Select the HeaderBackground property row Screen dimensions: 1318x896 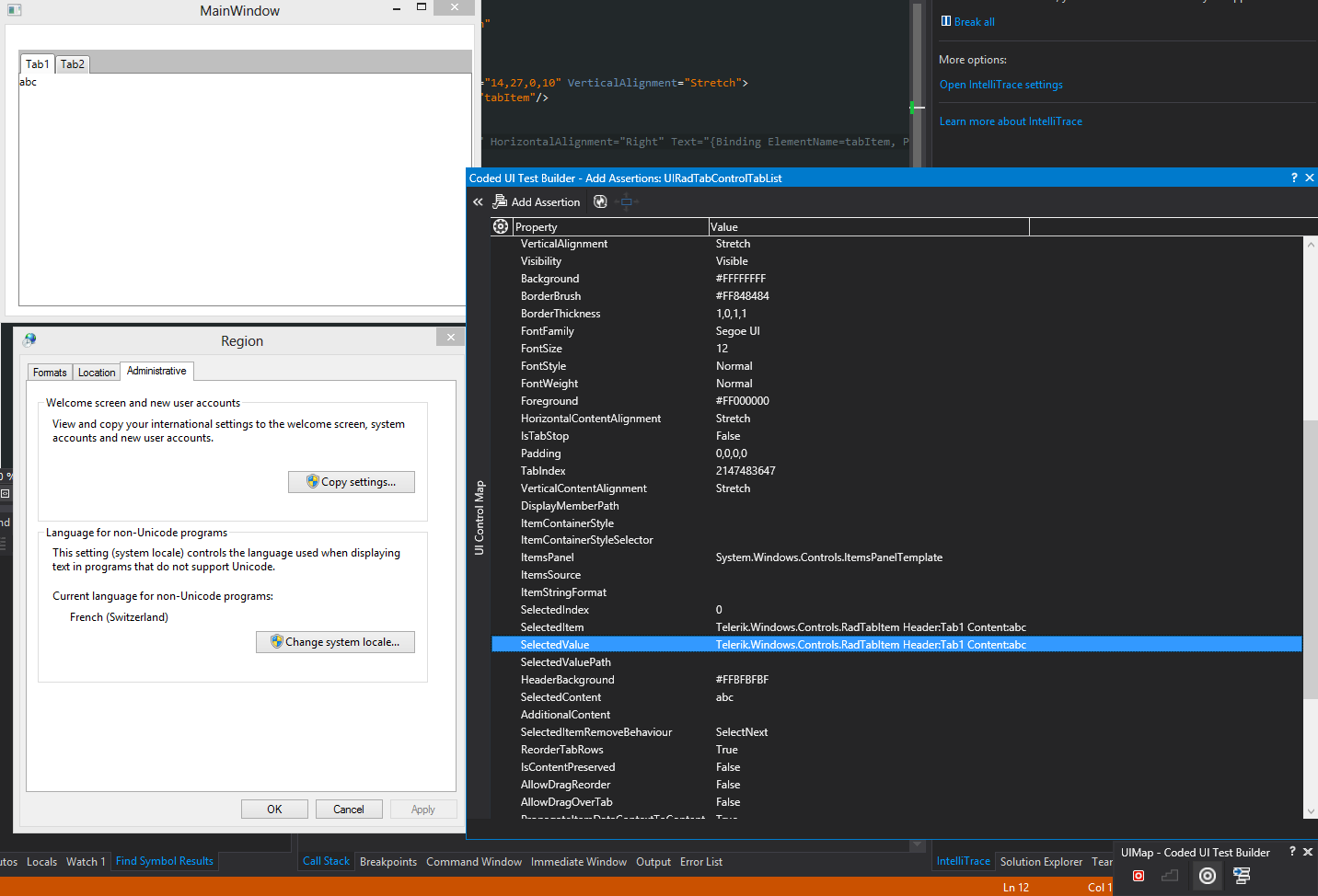[896, 680]
